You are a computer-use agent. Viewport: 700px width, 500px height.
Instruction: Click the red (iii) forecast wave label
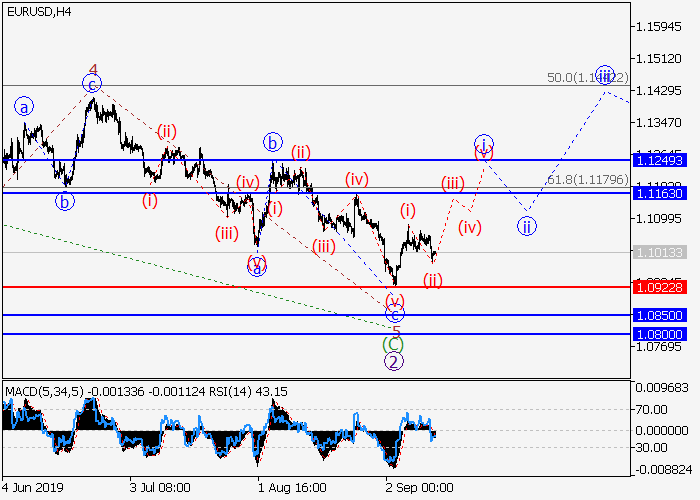[453, 184]
